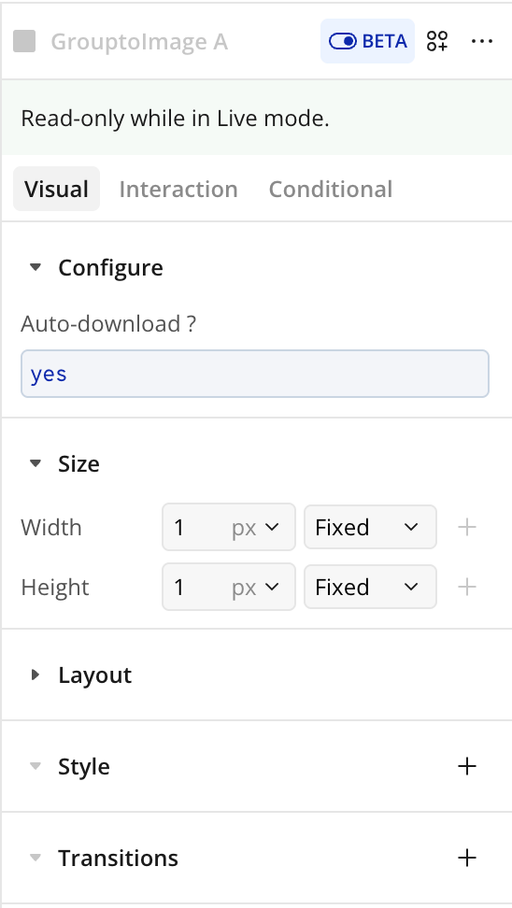
Task: Open the three-dot more options menu
Action: [x=482, y=41]
